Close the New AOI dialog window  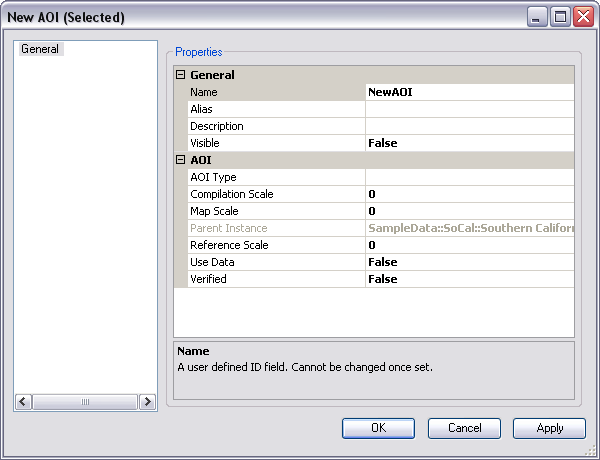(x=583, y=16)
